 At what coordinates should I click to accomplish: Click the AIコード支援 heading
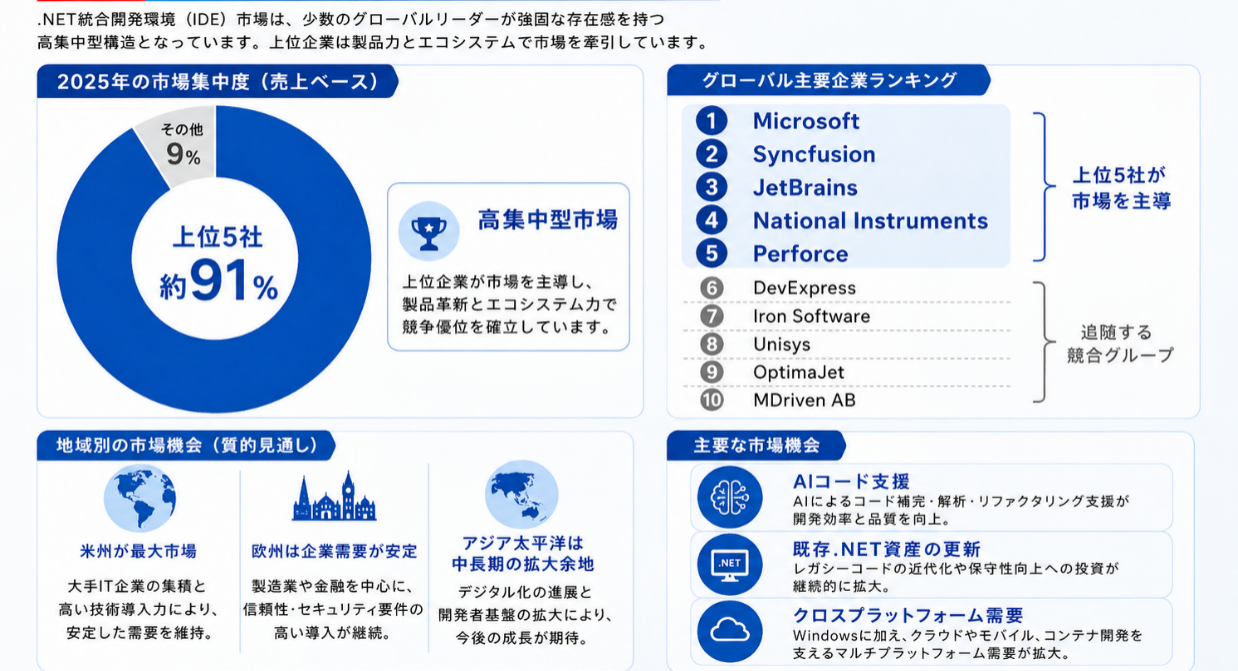click(851, 481)
